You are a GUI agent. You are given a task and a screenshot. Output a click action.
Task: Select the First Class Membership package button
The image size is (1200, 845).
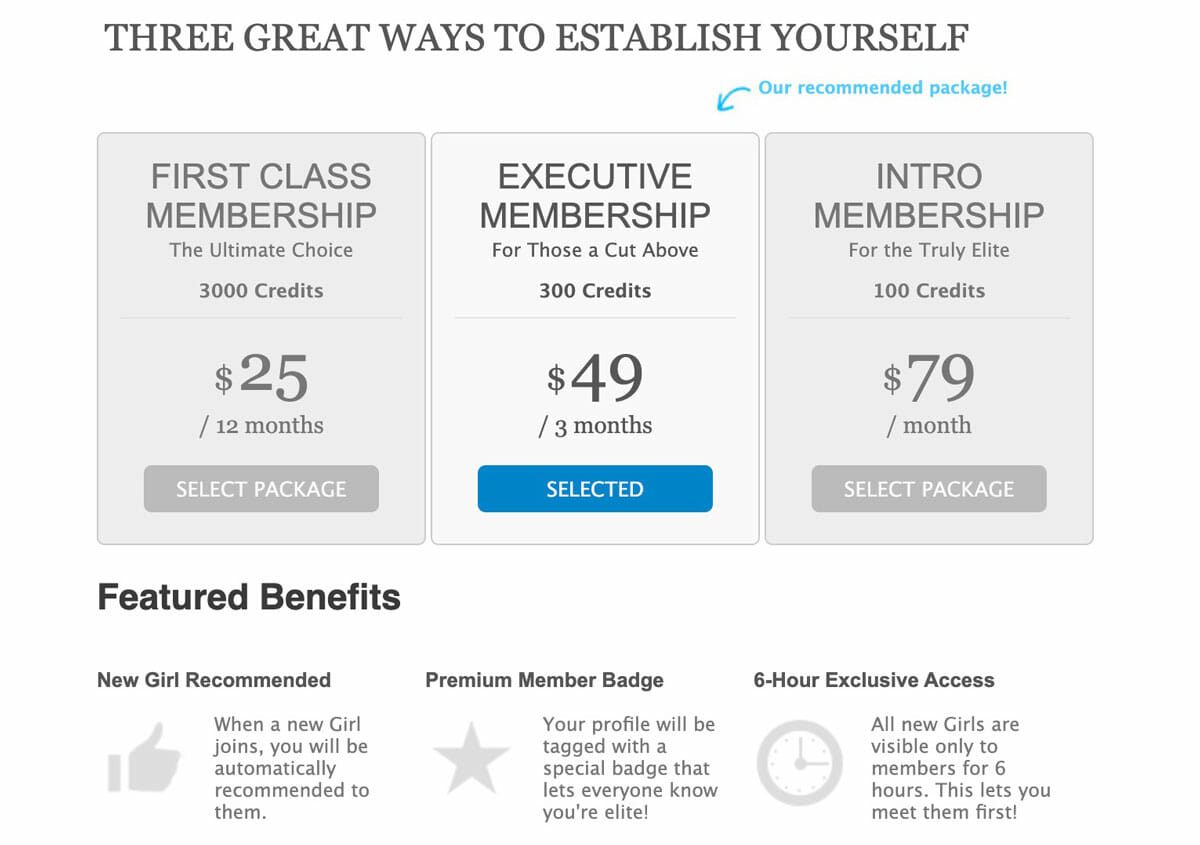click(x=261, y=489)
